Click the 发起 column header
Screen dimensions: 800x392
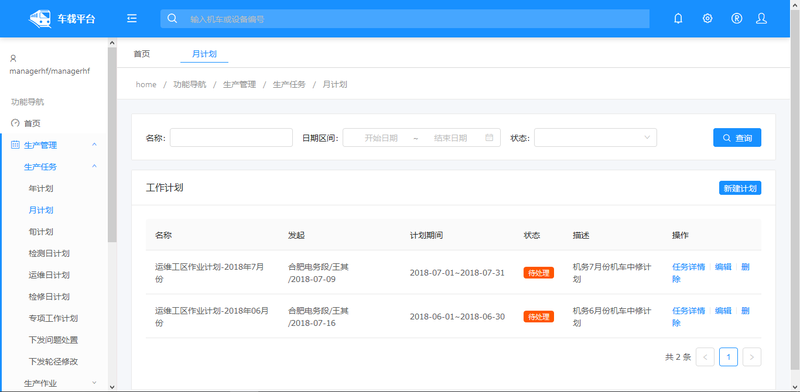coord(296,235)
